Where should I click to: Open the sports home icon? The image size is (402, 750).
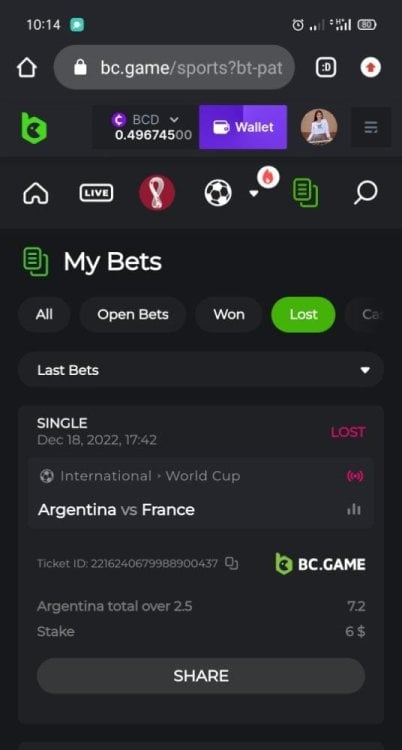coord(36,193)
